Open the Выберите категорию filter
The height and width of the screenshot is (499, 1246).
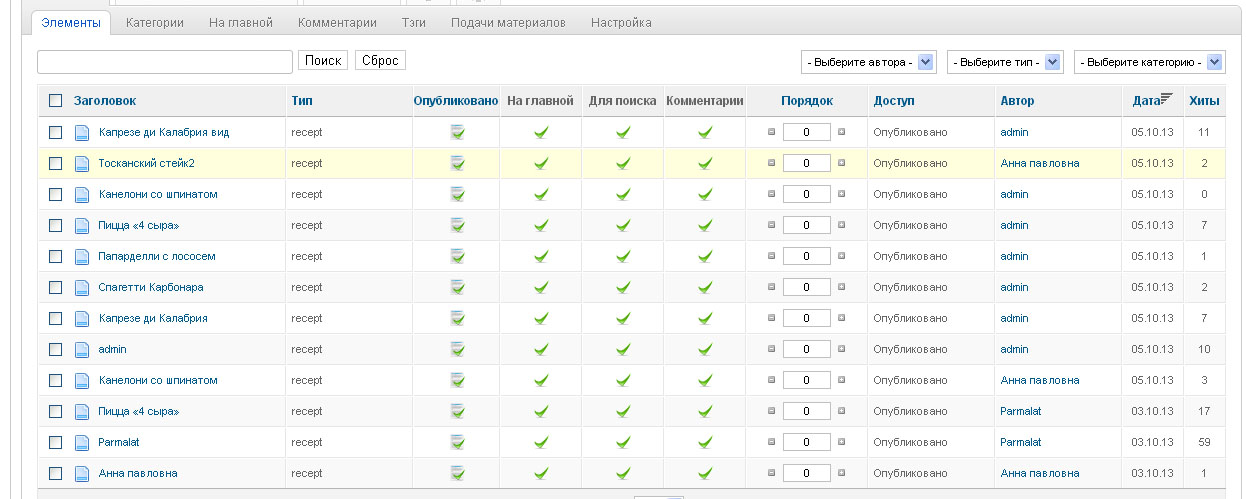[1149, 62]
